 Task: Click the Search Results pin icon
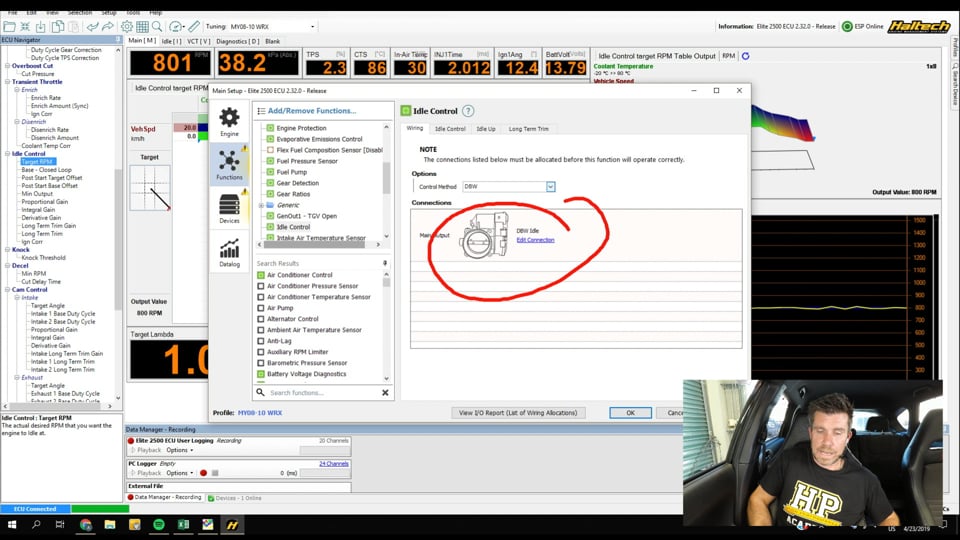(385, 263)
